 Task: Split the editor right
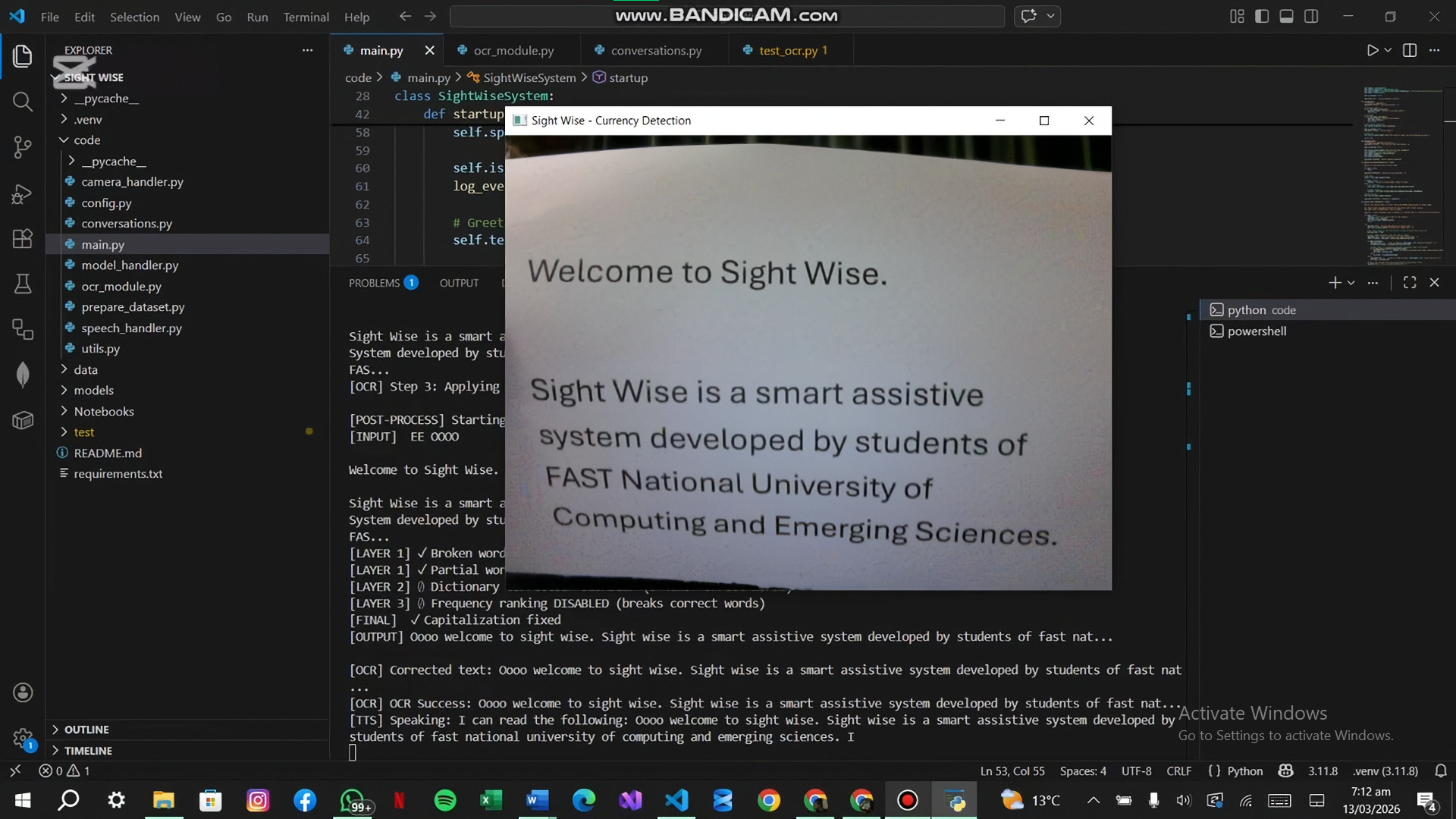[x=1410, y=51]
